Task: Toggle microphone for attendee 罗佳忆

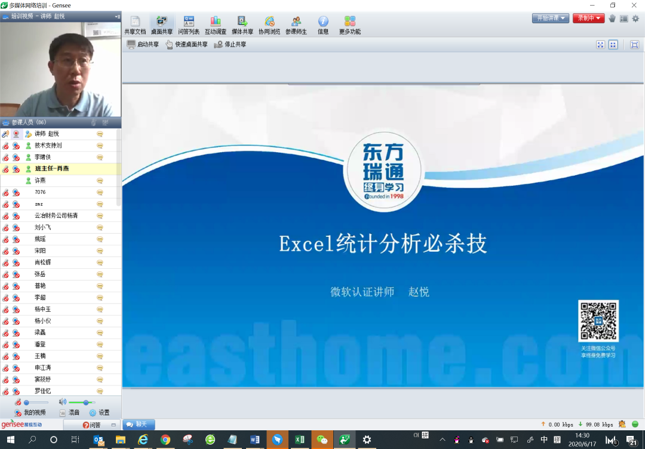Action: tap(5, 391)
